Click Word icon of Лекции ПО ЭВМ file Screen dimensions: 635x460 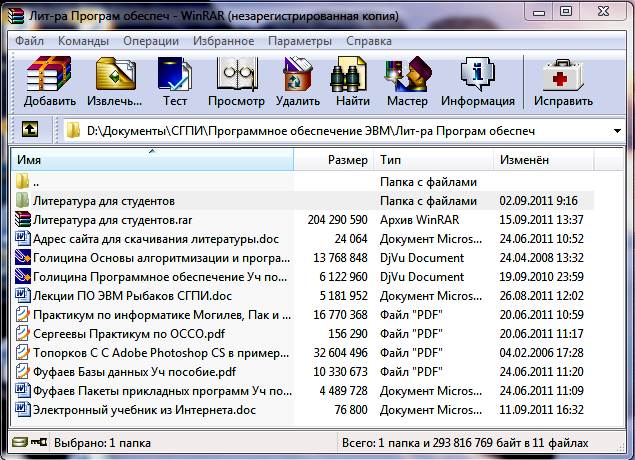point(23,295)
